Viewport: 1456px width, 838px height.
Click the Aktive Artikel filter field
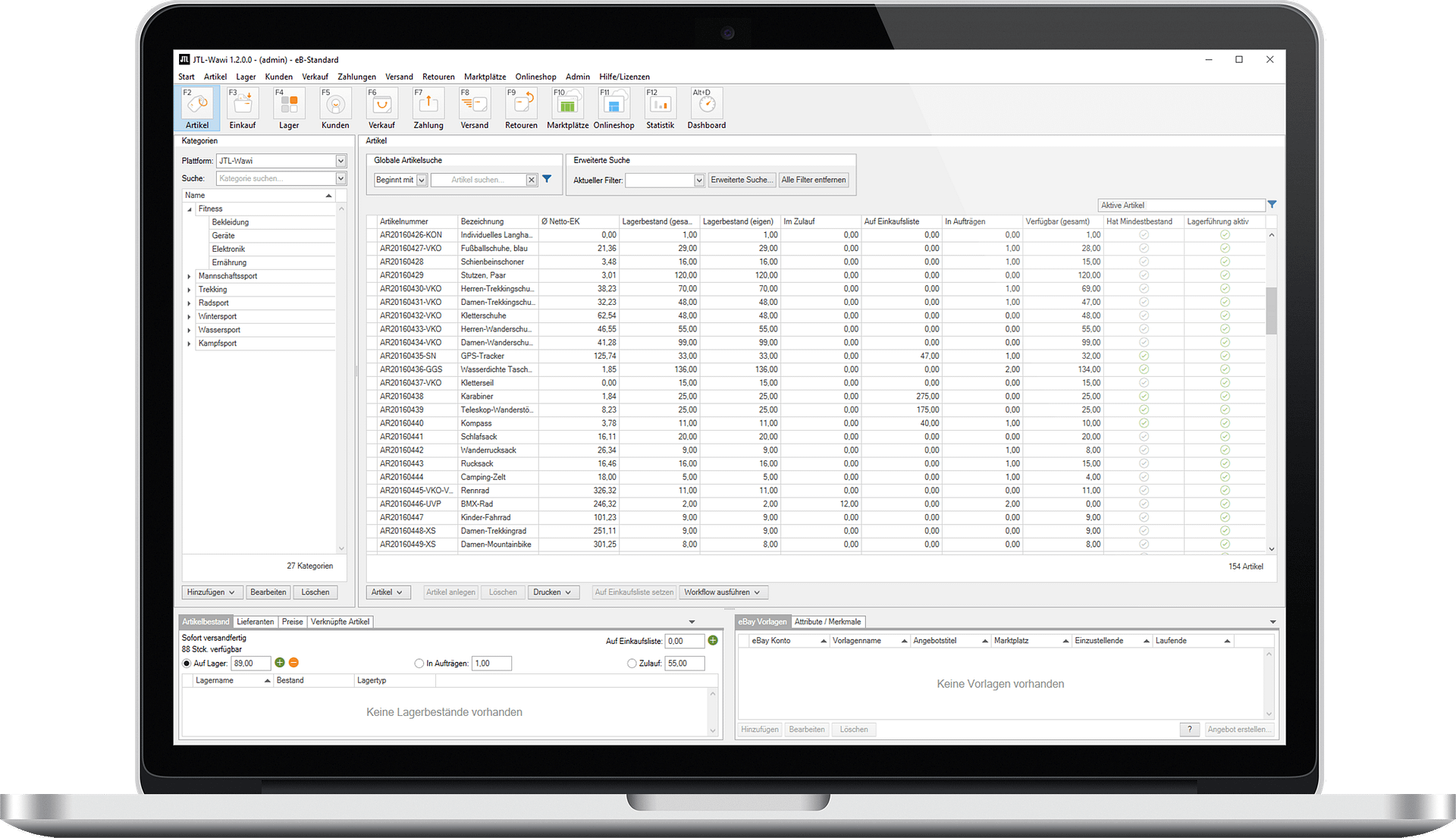click(1181, 205)
